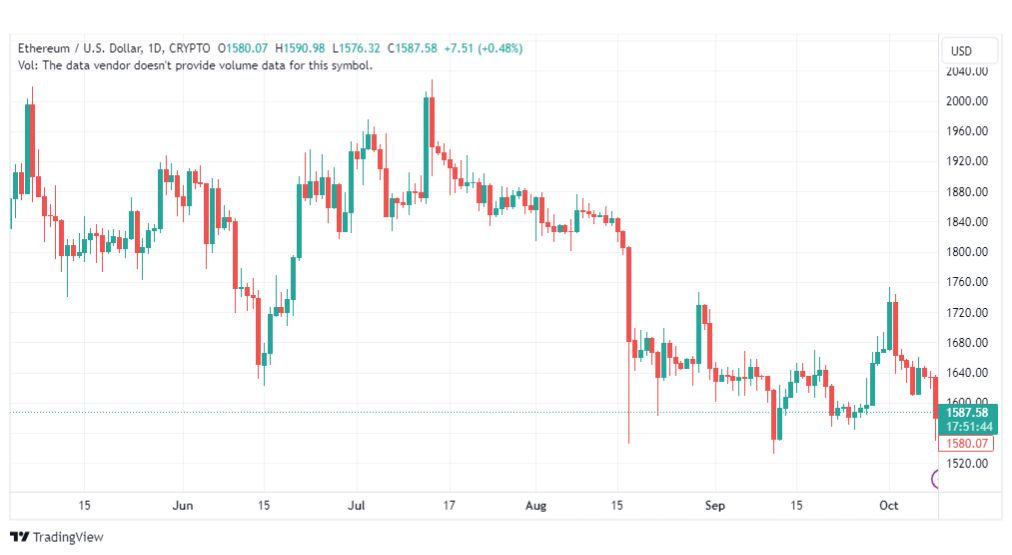Click the Vol indicator legend text
Image resolution: width=1012 pixels, height=555 pixels.
coord(195,65)
